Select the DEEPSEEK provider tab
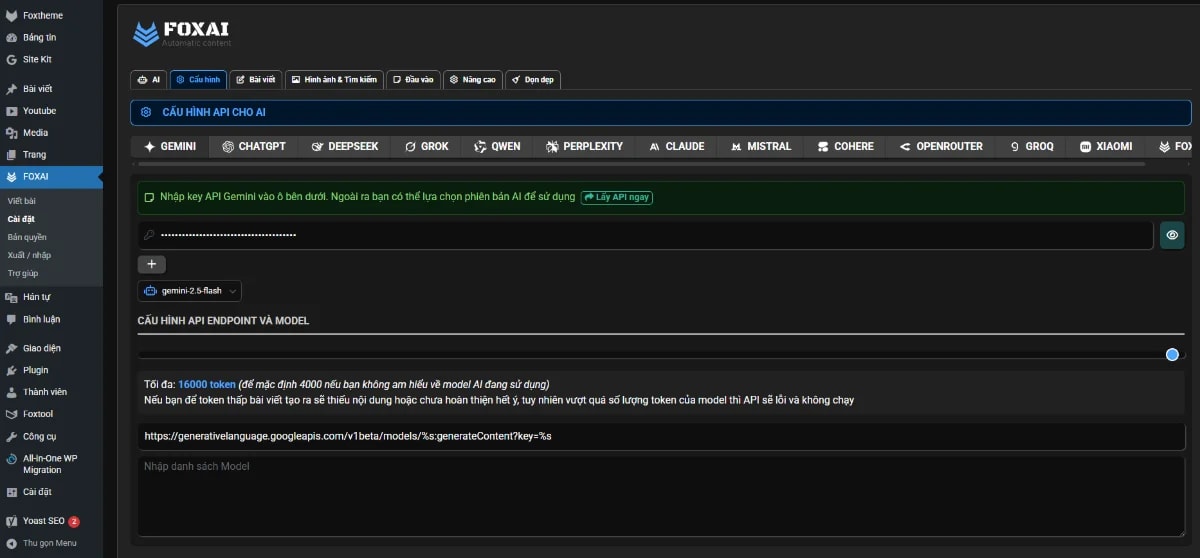This screenshot has height=558, width=1200. 345,146
